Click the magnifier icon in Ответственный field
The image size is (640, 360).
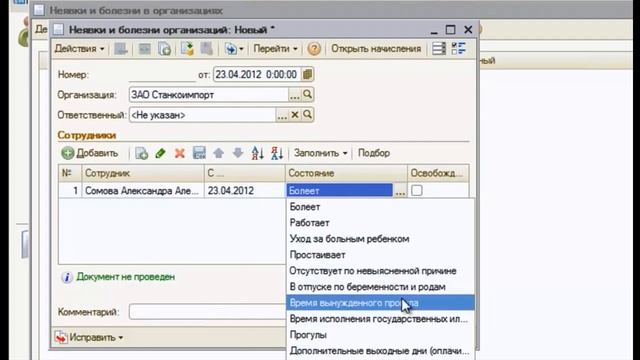[x=307, y=115]
